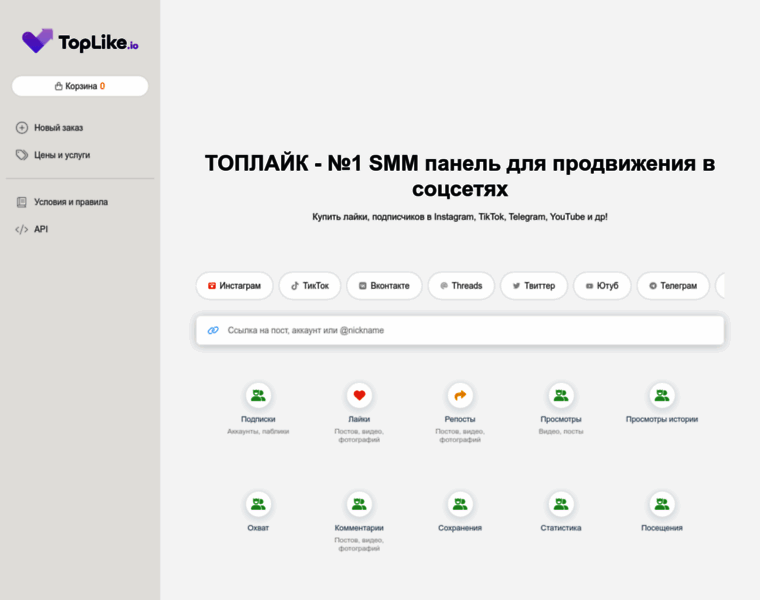Open Цены и услуги page
Screen dimensions: 760x600
tap(62, 155)
